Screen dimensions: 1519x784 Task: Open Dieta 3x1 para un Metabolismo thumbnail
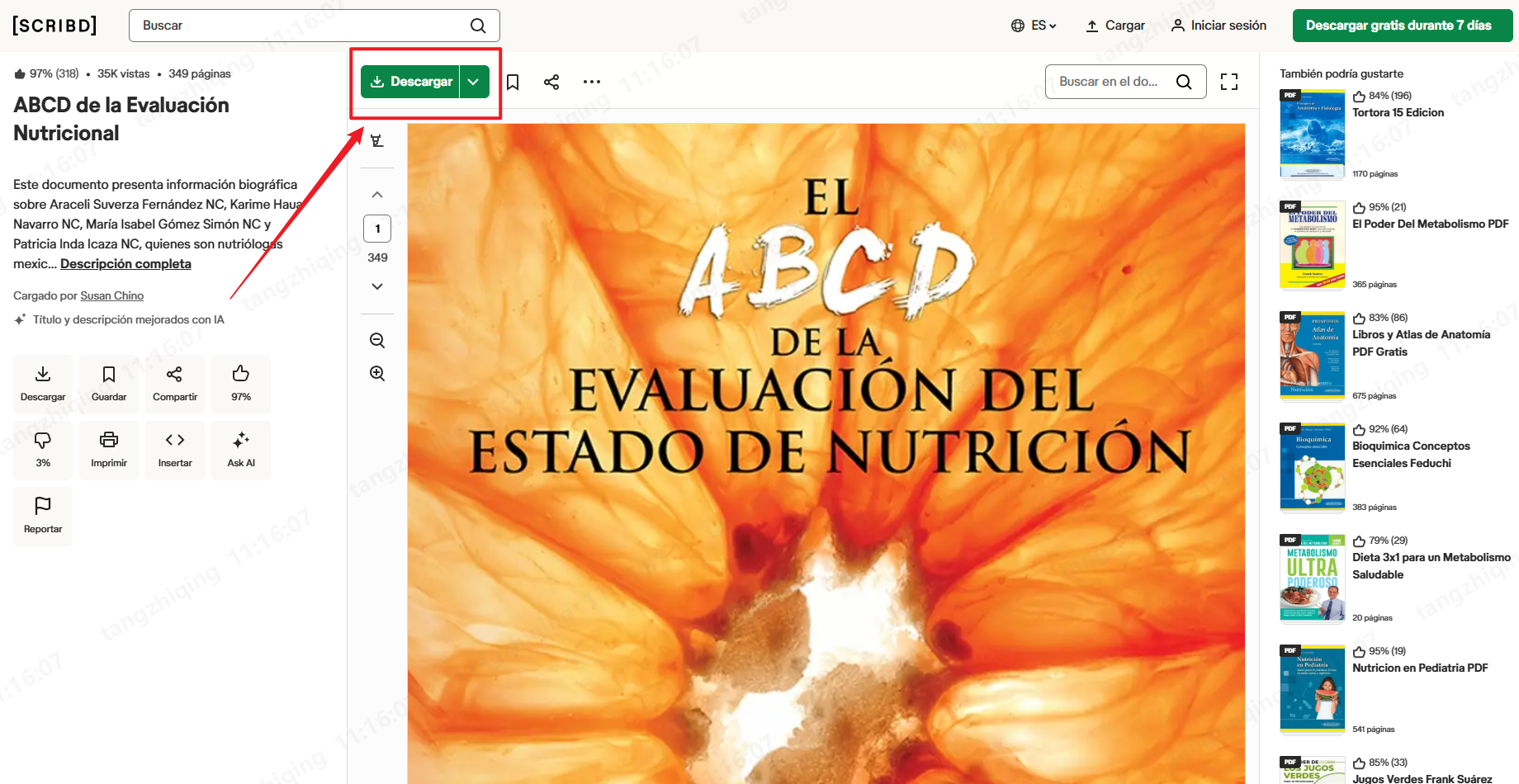coord(1313,578)
